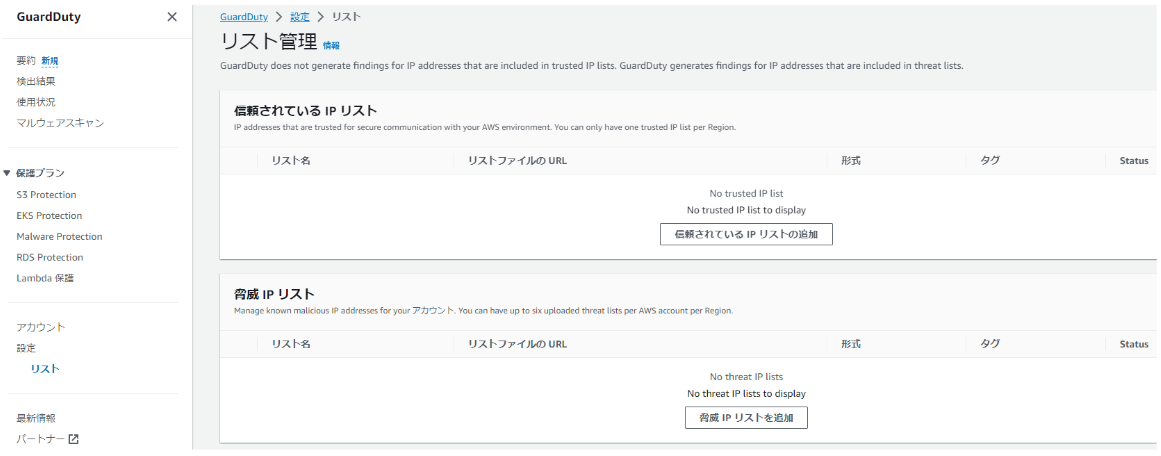Navigate to 検出結果 page
The image size is (1161, 456).
(x=36, y=81)
